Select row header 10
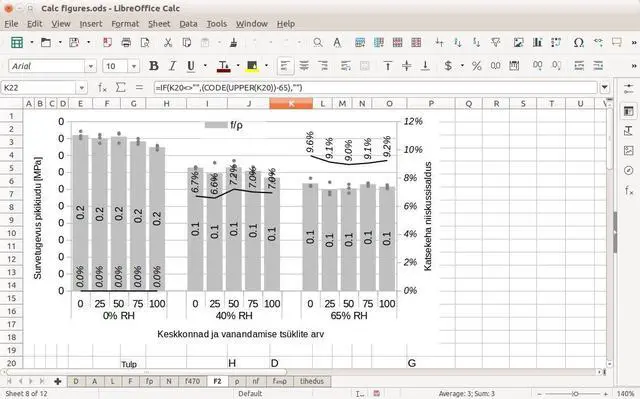Viewport: 640px width, 399px height. point(11,233)
